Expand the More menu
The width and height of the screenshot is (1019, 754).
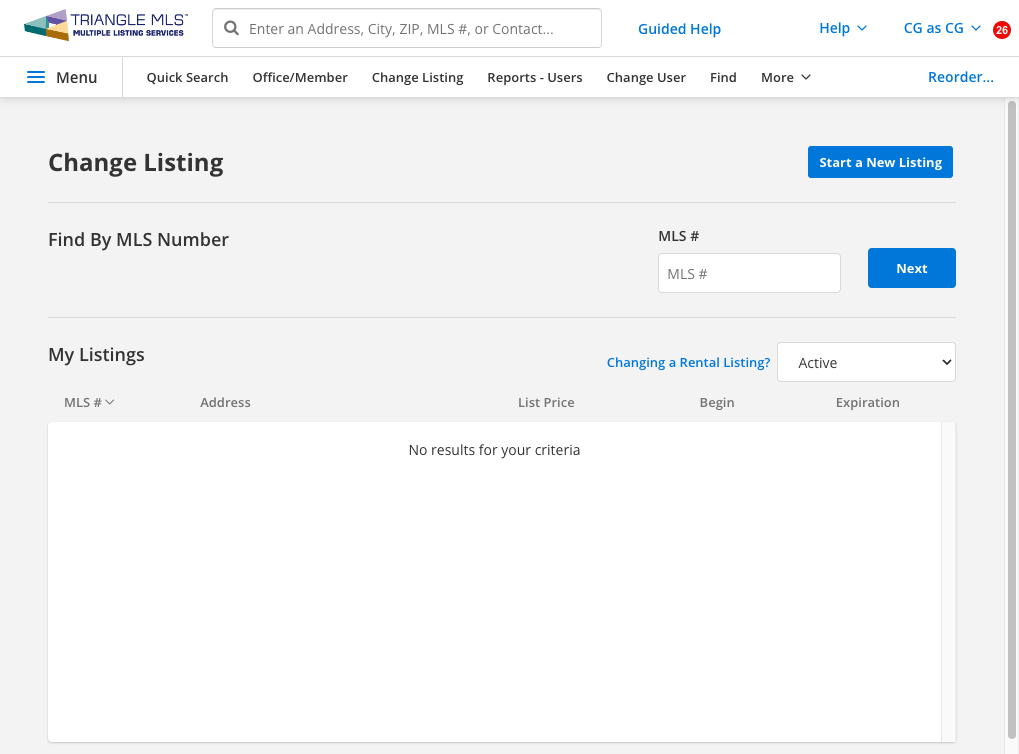point(786,77)
